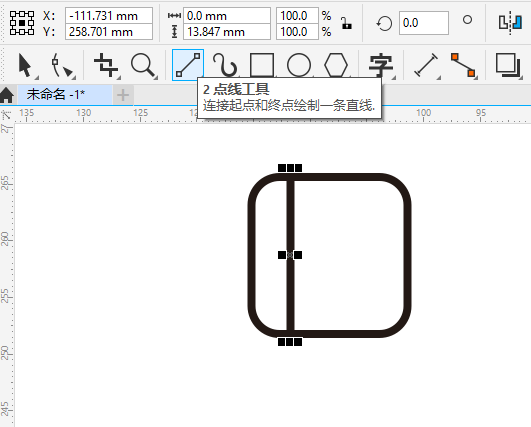Screen dimensions: 531x427
Task: Select the Ellipse tool
Action: pos(299,65)
